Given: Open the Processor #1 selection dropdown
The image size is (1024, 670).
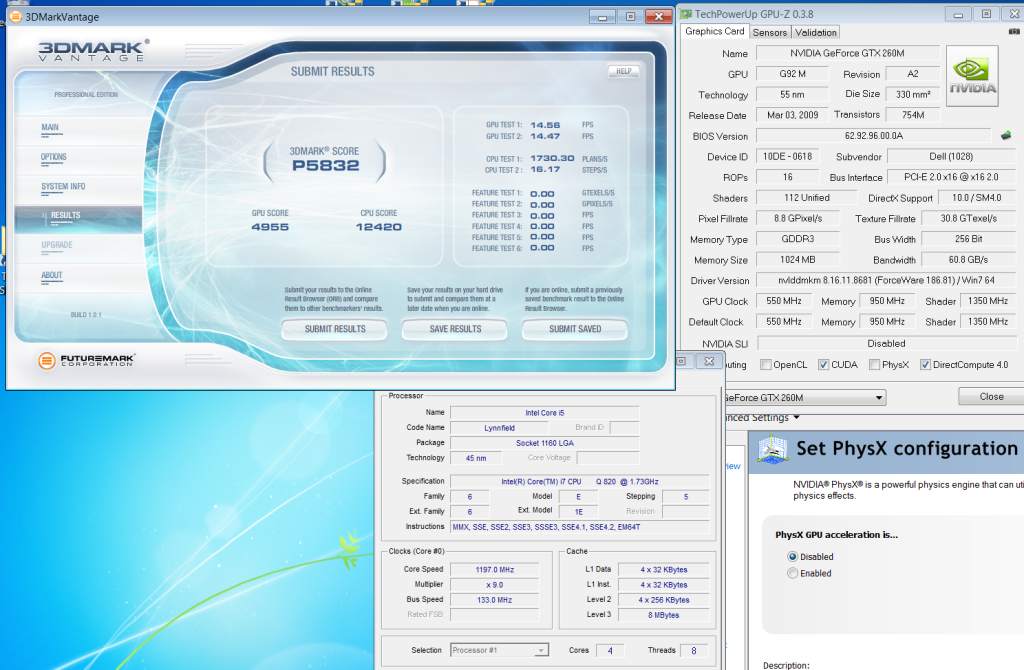Looking at the screenshot, I should pyautogui.click(x=500, y=650).
